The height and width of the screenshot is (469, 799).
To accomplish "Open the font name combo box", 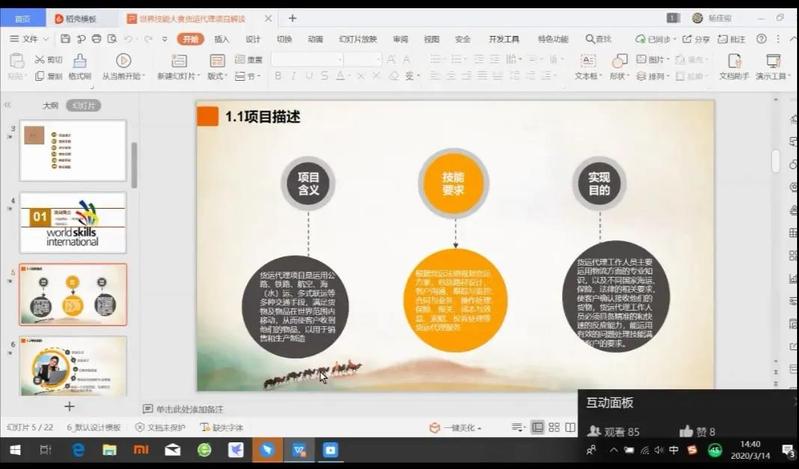I will (x=307, y=60).
